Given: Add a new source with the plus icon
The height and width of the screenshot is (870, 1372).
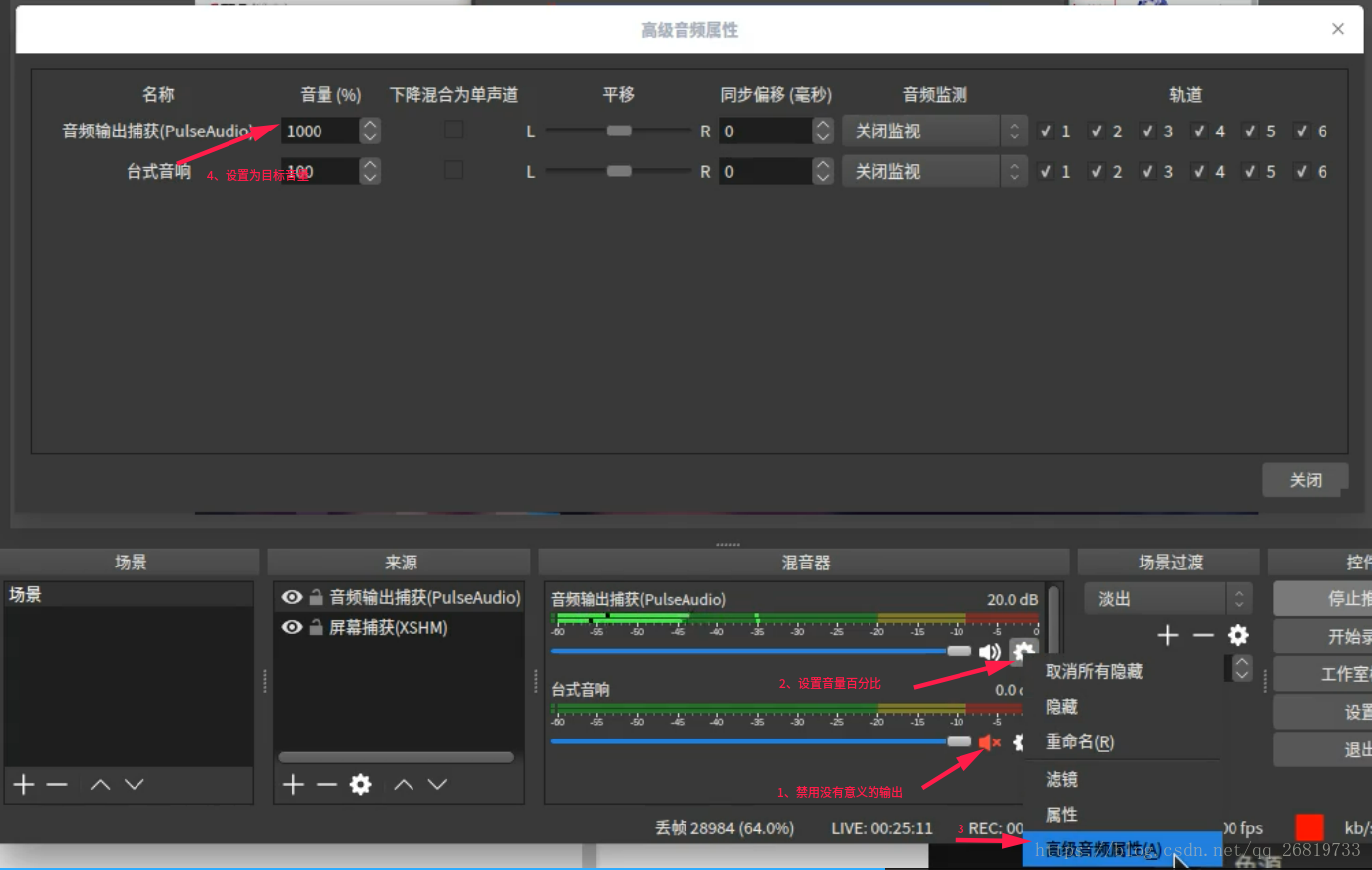Looking at the screenshot, I should click(x=293, y=784).
